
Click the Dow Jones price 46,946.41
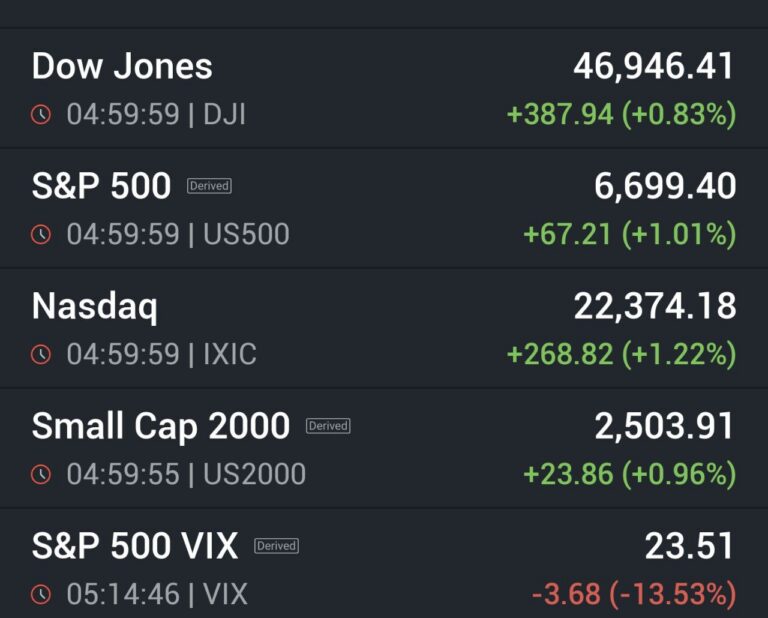pyautogui.click(x=654, y=67)
